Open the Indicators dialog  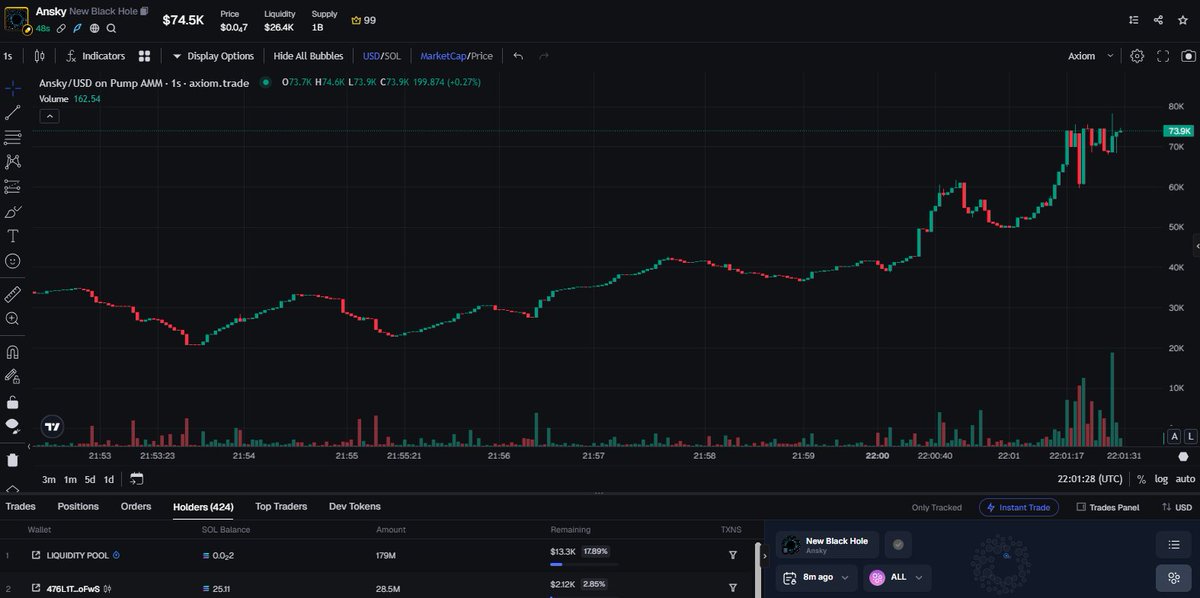click(x=96, y=56)
